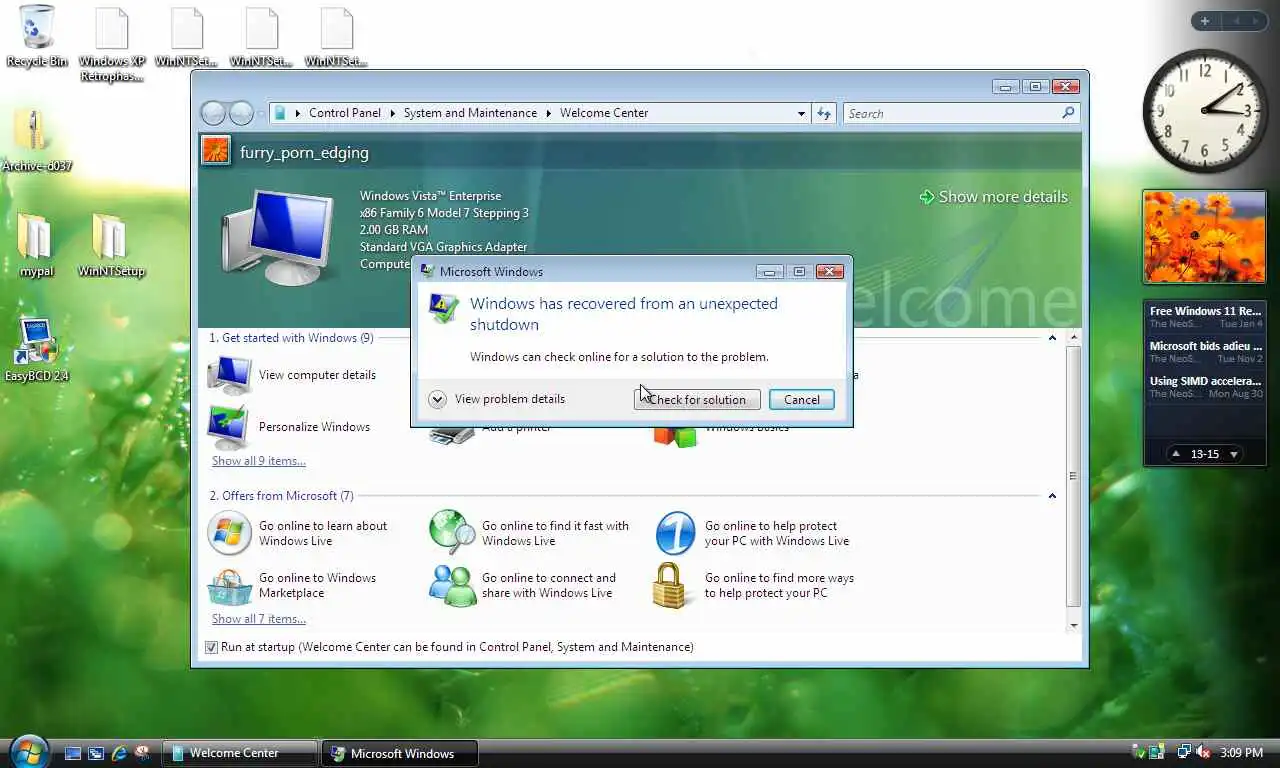Click Welcome Center scrollbar up arrow
This screenshot has height=768, width=1280.
click(x=1073, y=338)
